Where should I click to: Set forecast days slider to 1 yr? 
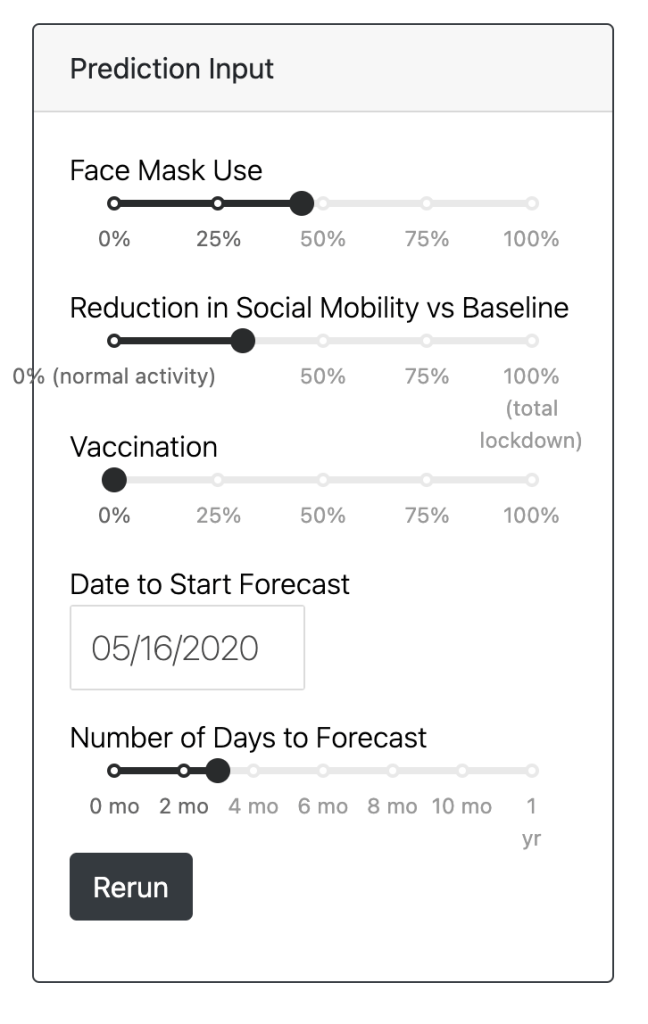[532, 771]
